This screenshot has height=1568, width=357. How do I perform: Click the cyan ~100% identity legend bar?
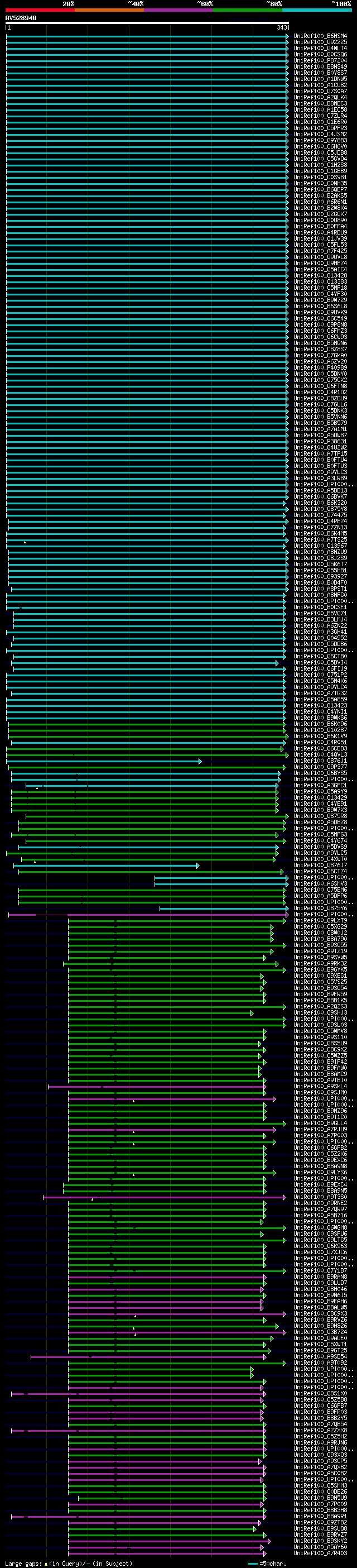pyautogui.click(x=317, y=9)
